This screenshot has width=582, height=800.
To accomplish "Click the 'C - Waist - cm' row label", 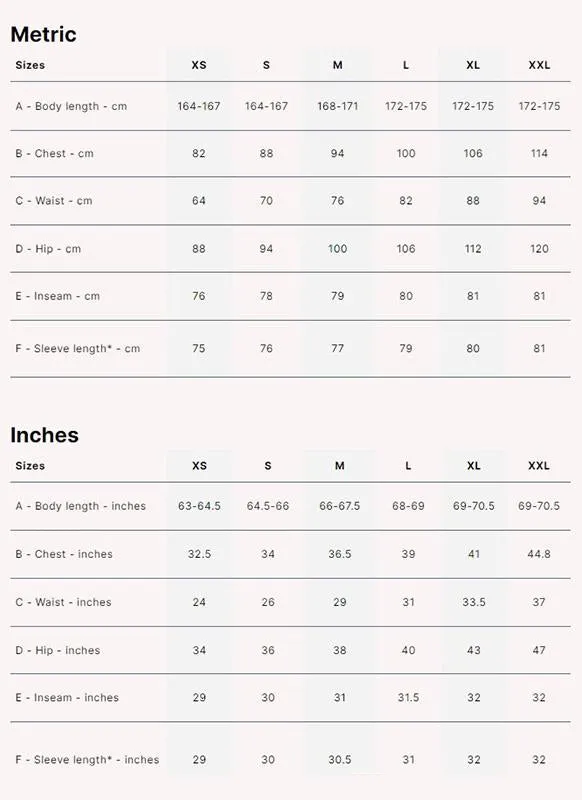I will (54, 201).
